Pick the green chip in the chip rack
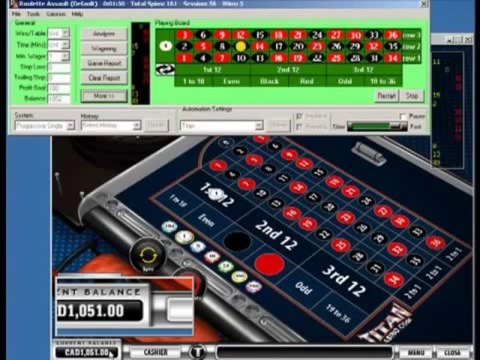 pos(226,266)
